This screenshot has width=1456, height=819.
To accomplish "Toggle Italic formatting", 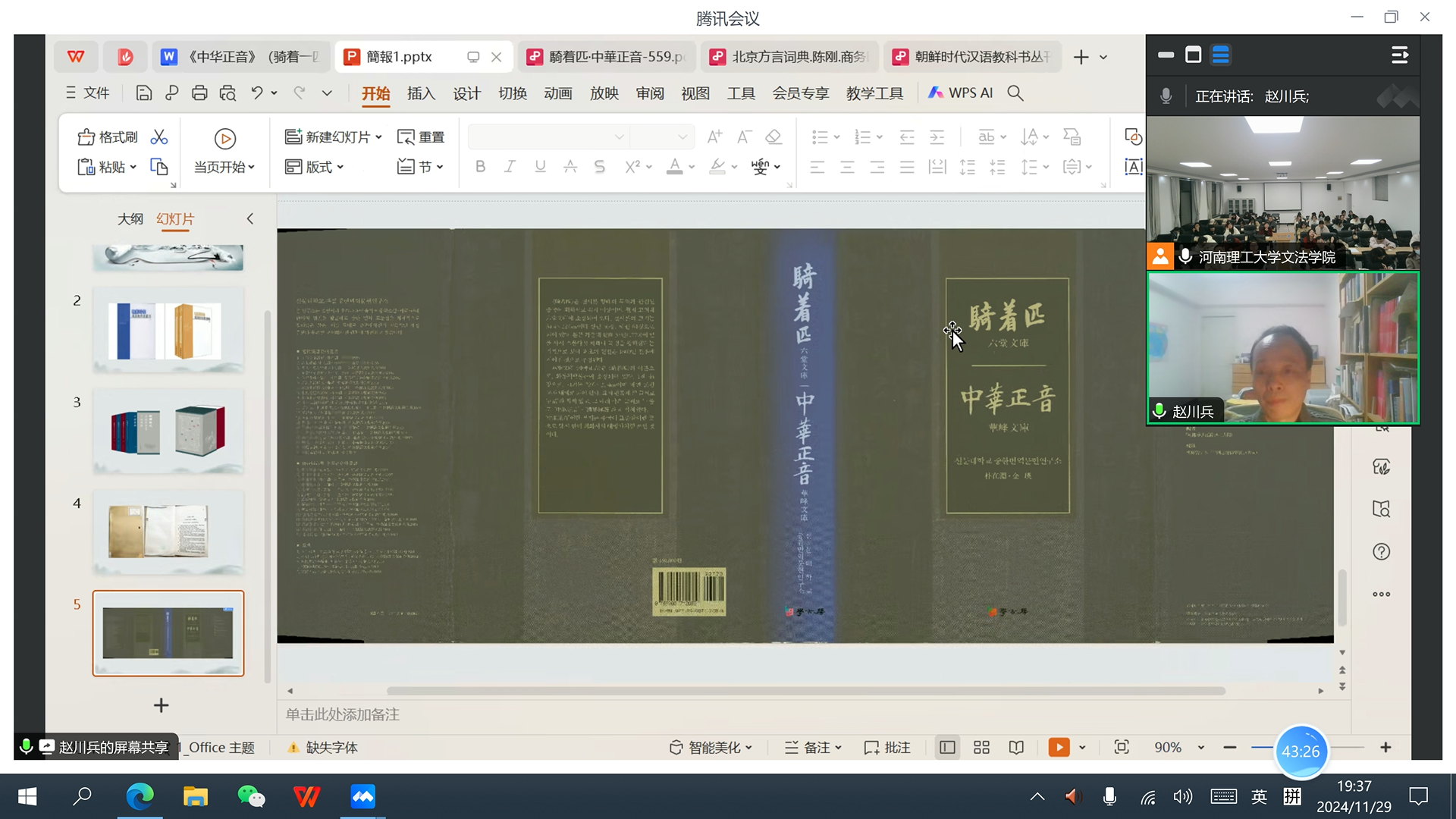I will point(510,167).
